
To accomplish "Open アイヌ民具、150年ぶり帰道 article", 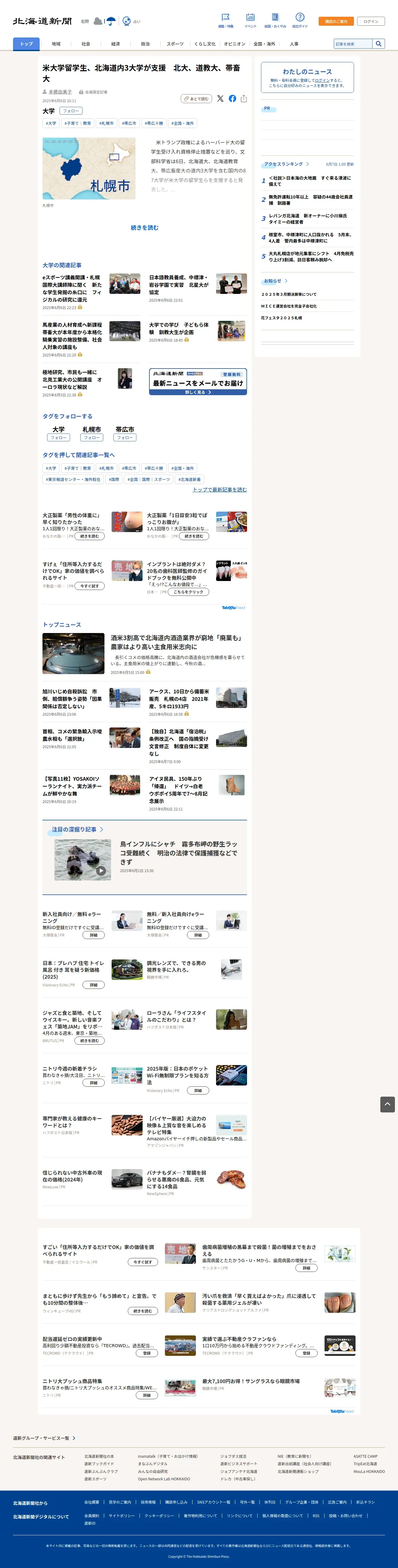I will [x=179, y=789].
